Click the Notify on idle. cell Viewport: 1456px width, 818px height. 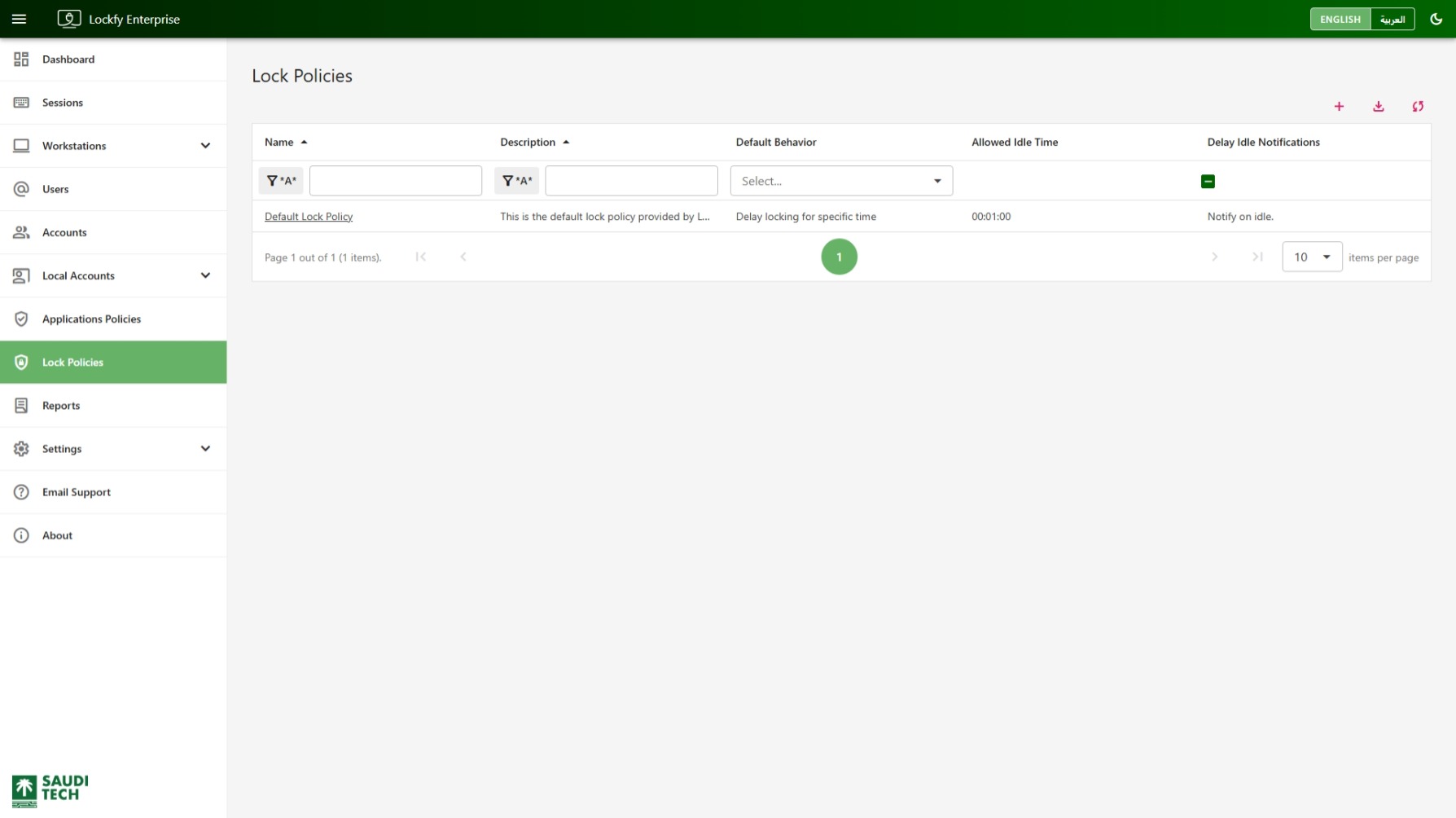tap(1240, 217)
